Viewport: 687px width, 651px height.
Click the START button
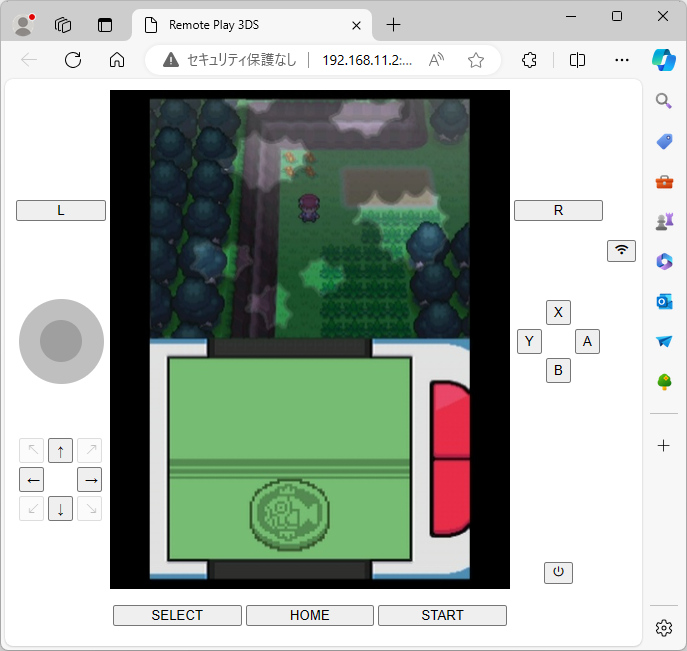442,615
